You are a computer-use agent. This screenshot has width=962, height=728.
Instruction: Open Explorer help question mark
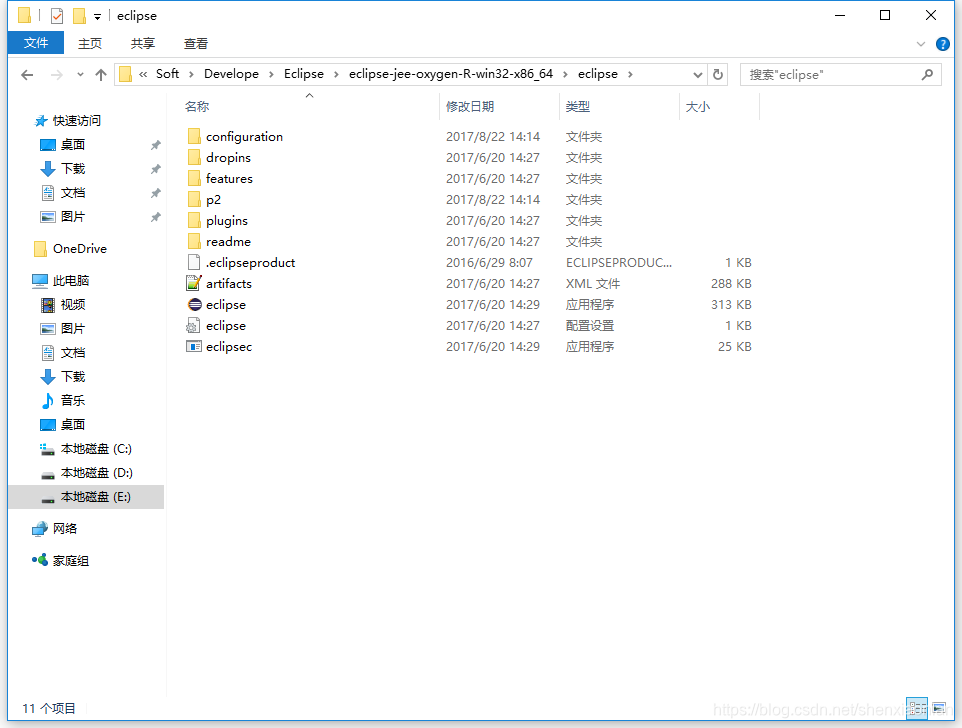tap(942, 44)
